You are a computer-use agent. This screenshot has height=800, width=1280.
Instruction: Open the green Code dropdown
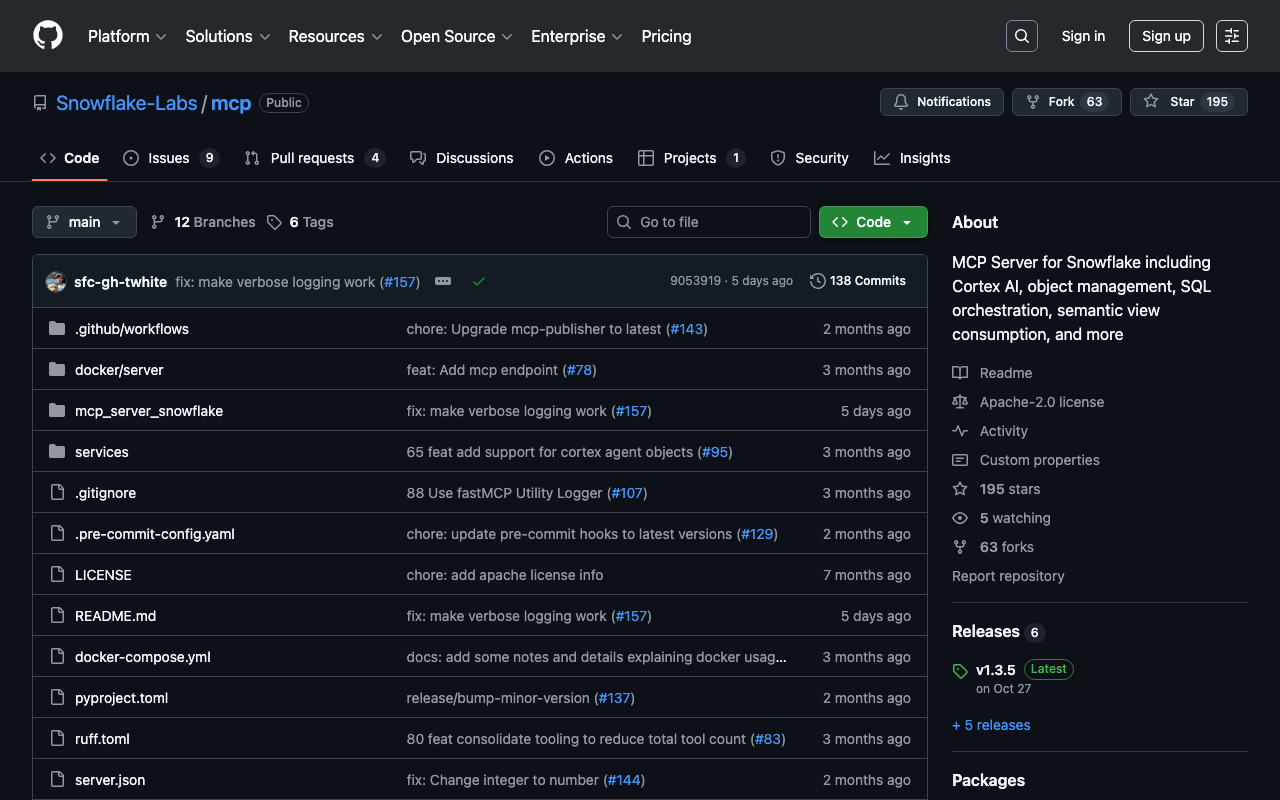(872, 222)
